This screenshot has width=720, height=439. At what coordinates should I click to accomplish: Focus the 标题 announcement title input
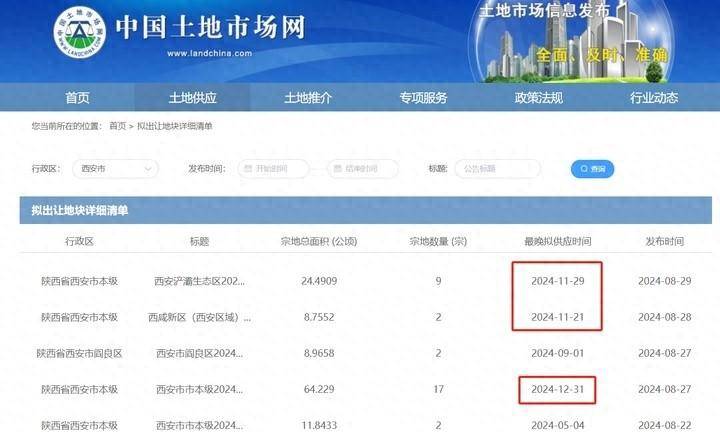tap(498, 169)
